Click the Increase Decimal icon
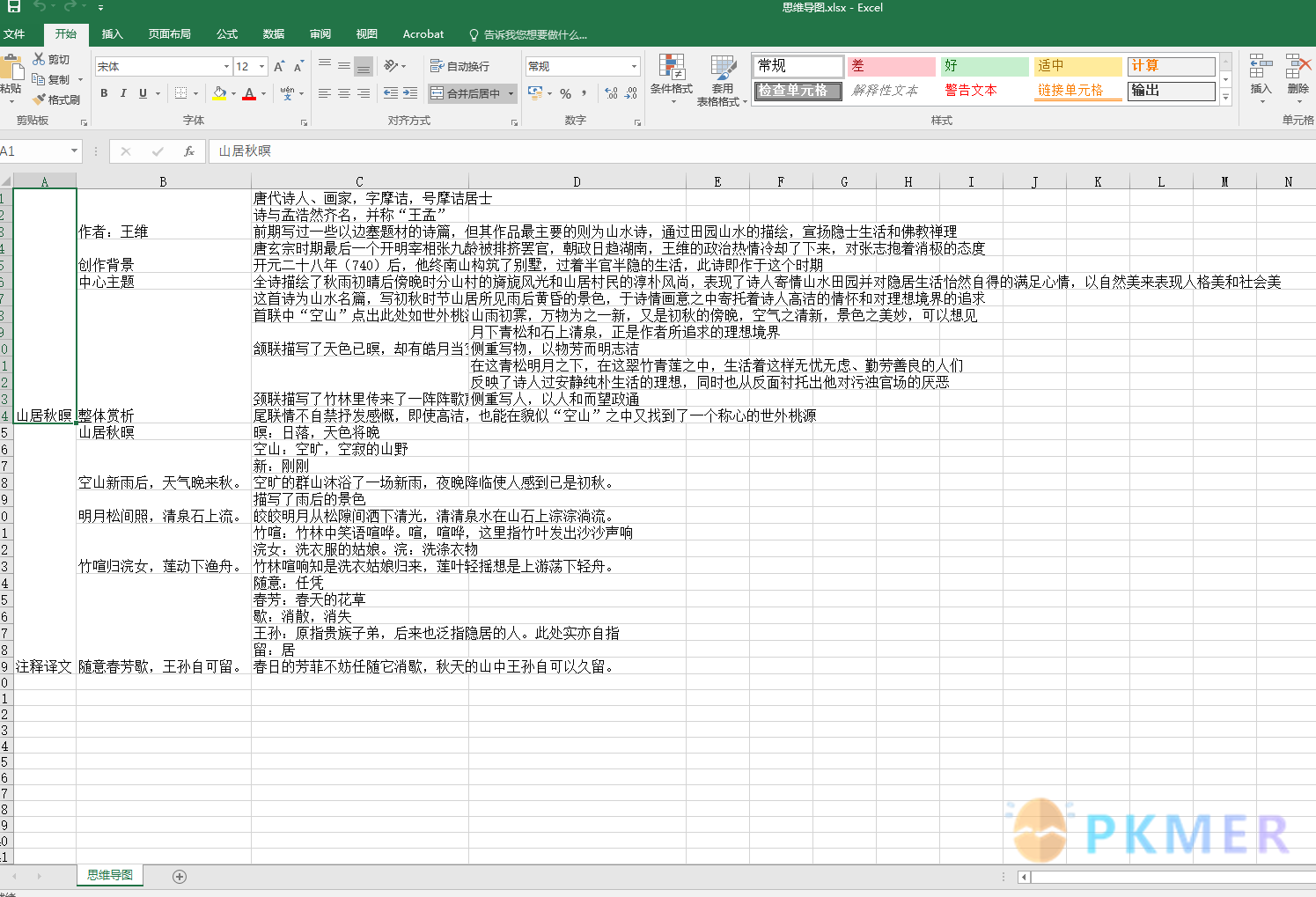 [612, 93]
